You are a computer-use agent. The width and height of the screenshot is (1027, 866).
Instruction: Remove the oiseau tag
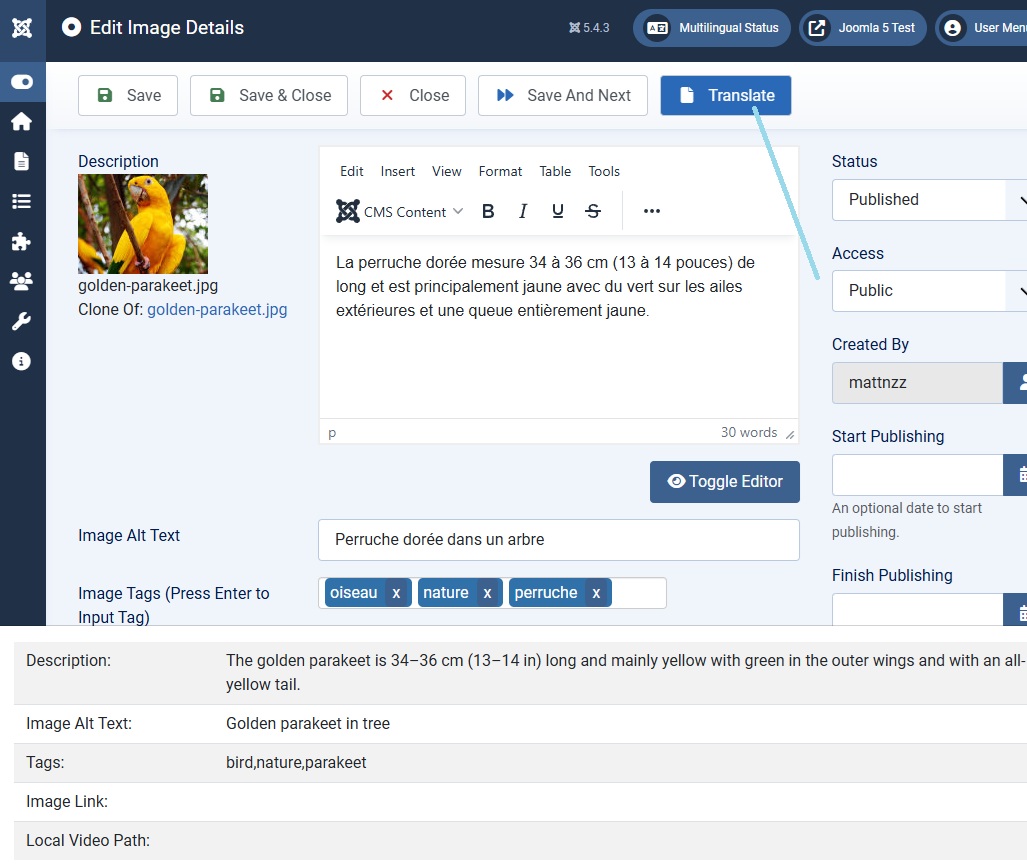[396, 593]
